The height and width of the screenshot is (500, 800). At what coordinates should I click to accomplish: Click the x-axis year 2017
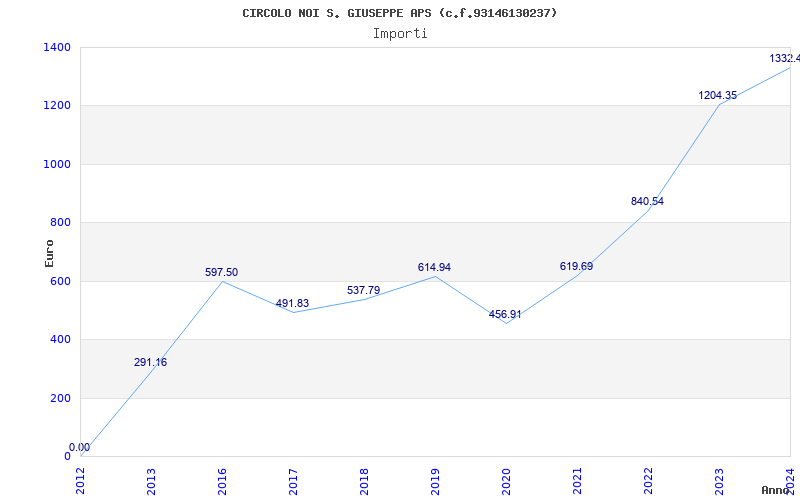(x=293, y=481)
